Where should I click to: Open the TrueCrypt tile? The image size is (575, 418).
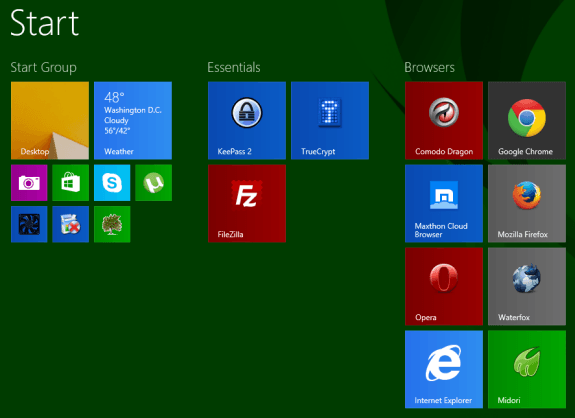(330, 121)
